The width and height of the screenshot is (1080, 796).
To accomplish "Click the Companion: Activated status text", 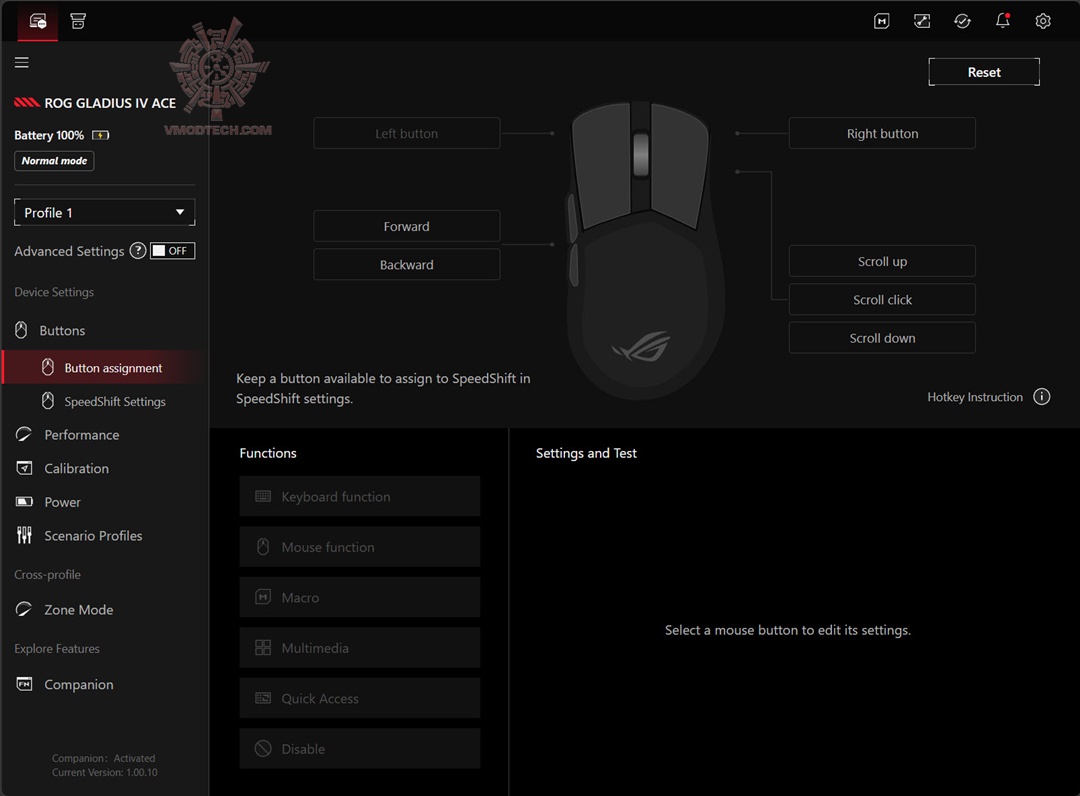I will point(103,758).
